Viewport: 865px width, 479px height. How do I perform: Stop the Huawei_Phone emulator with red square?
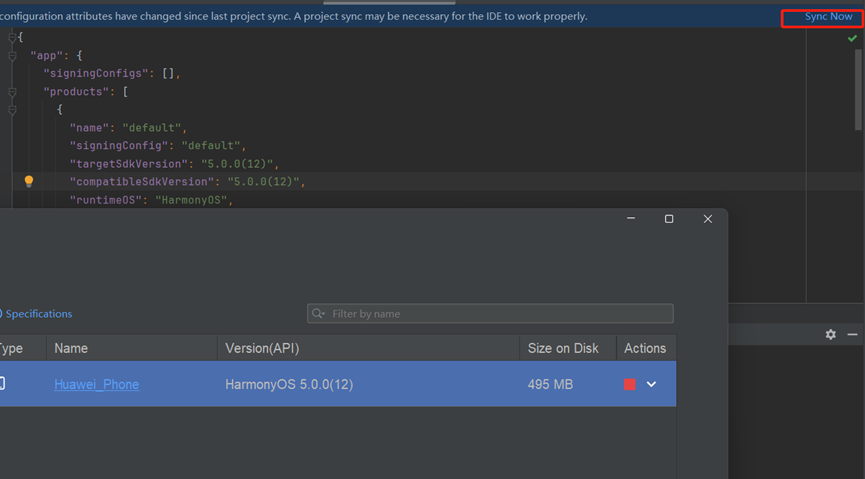point(629,385)
